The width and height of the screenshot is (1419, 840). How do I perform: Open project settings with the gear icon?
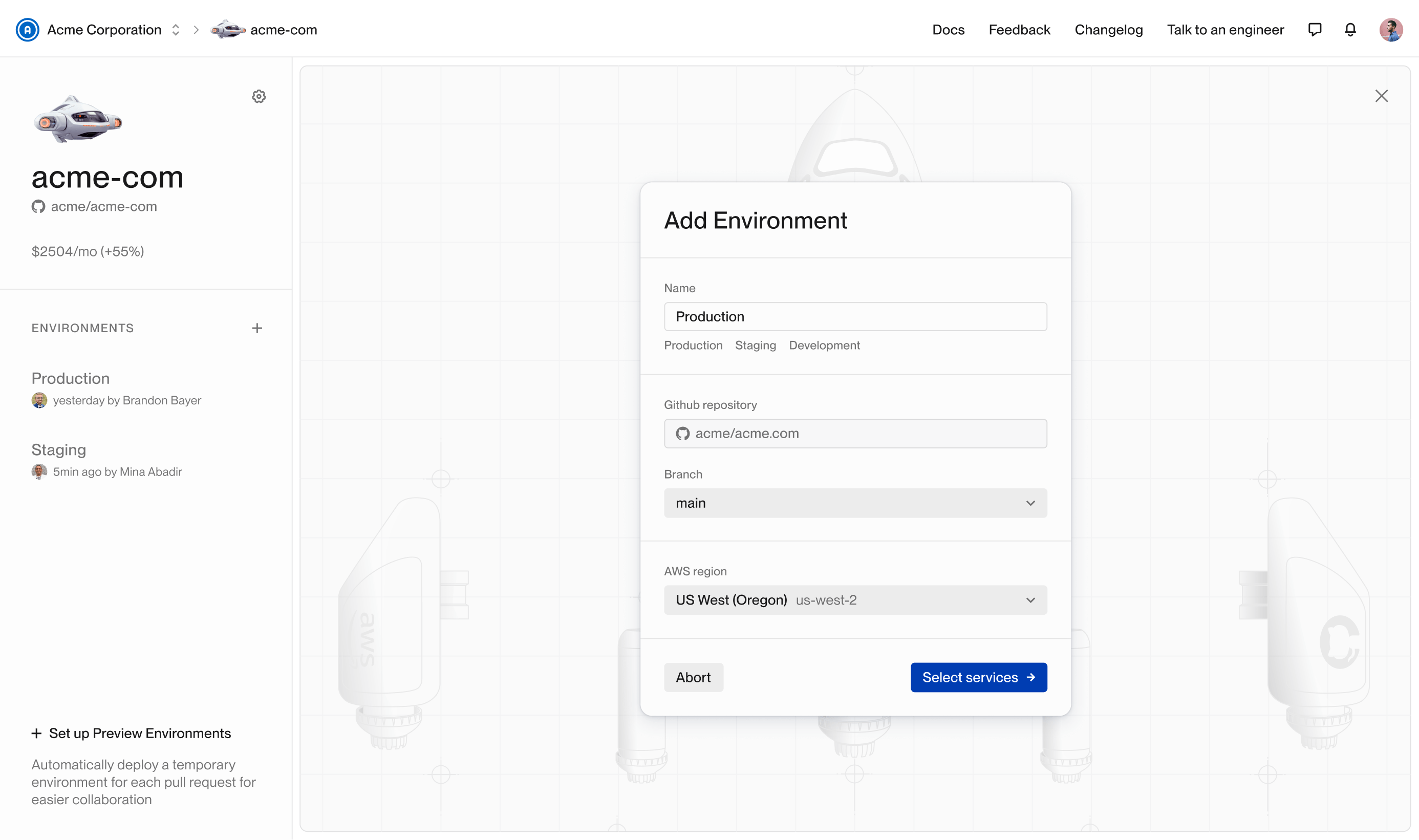pyautogui.click(x=259, y=96)
